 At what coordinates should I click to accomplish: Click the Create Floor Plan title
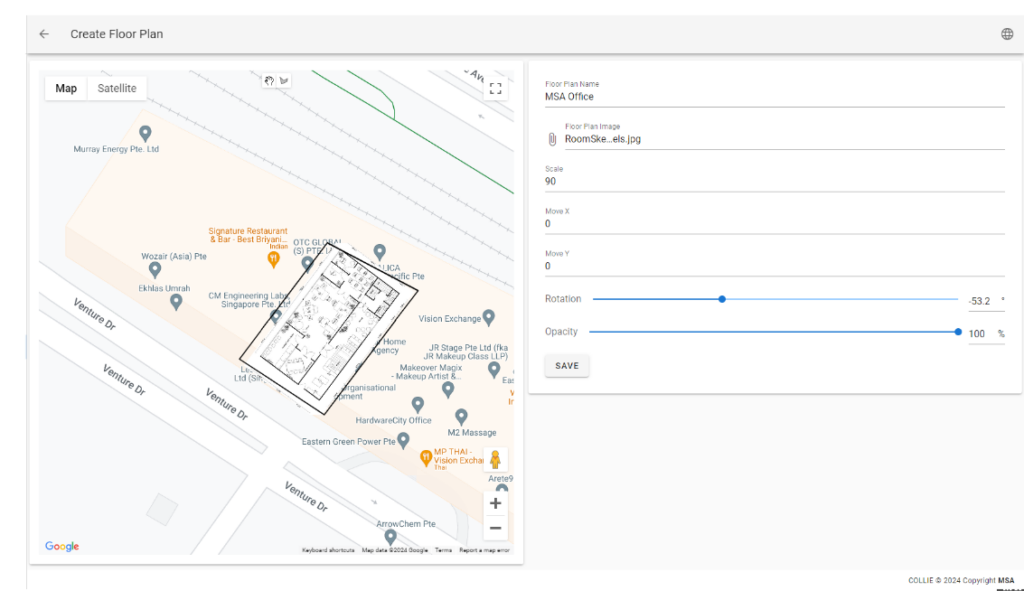[117, 34]
